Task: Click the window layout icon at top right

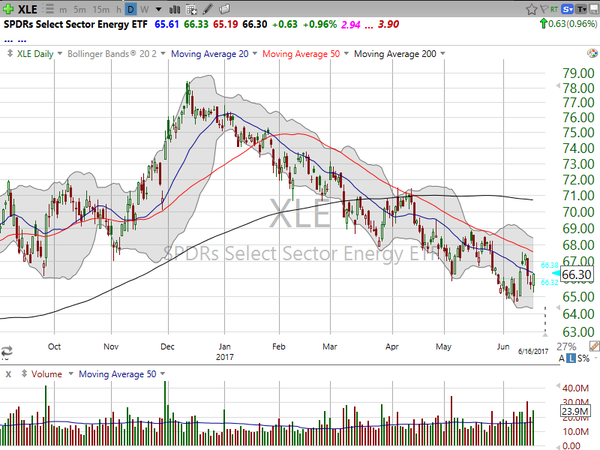Action: click(594, 9)
